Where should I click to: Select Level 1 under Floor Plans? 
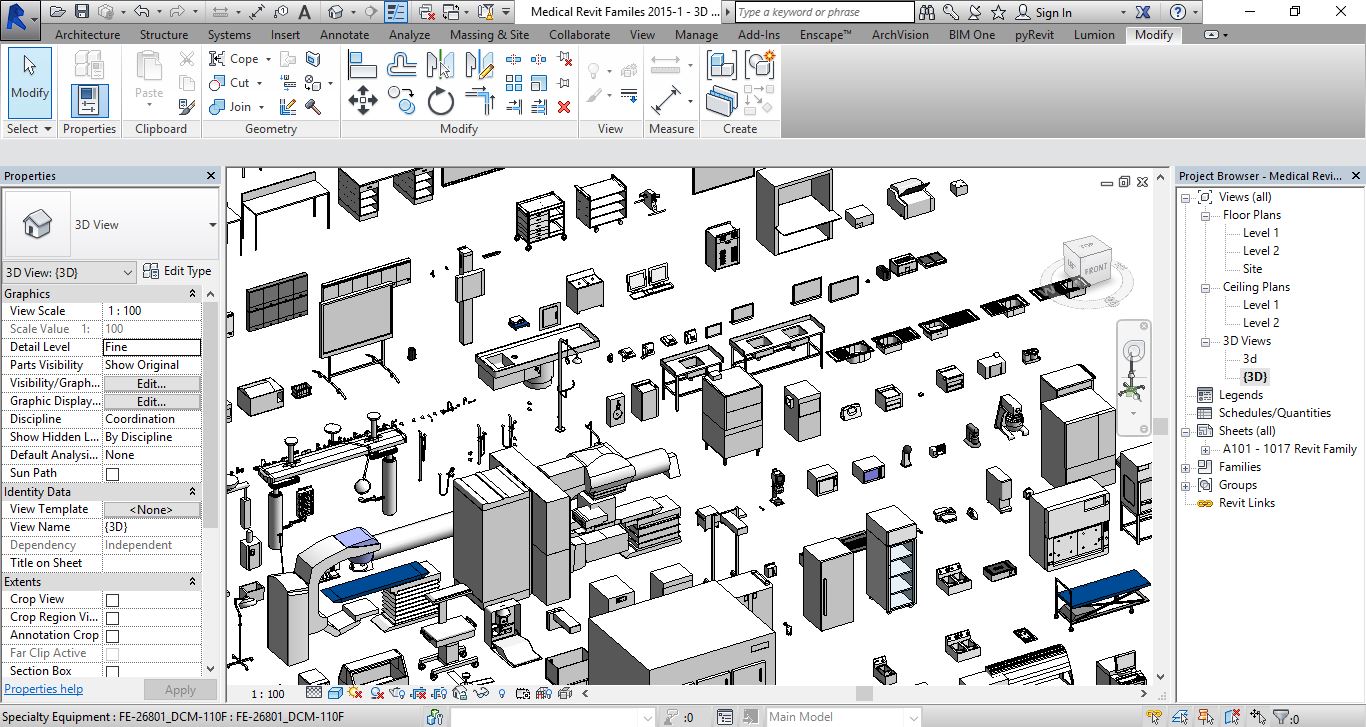click(1260, 233)
